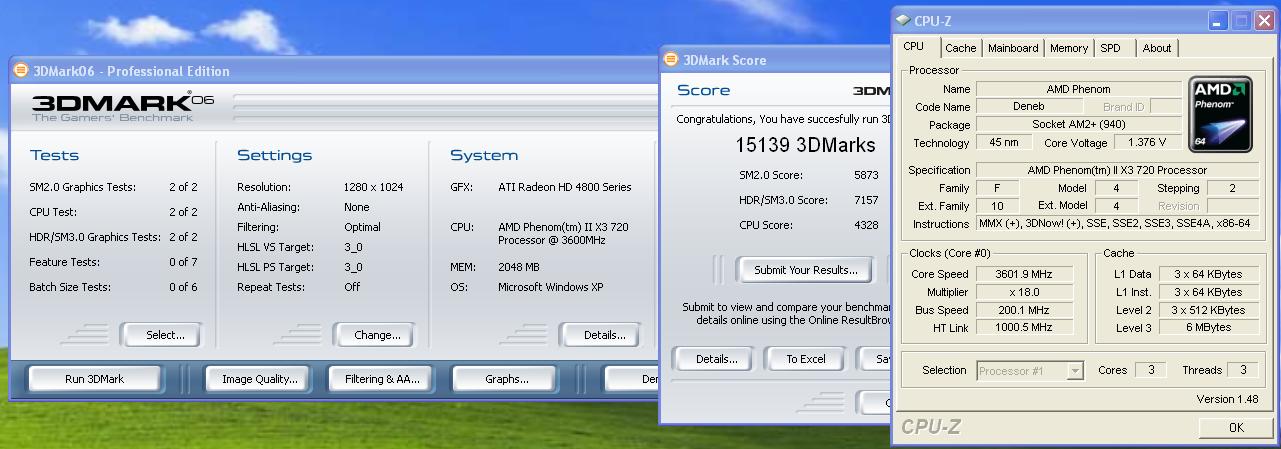Click the Package field Socket AM2+ (940)
The image size is (1281, 449).
[1078, 125]
